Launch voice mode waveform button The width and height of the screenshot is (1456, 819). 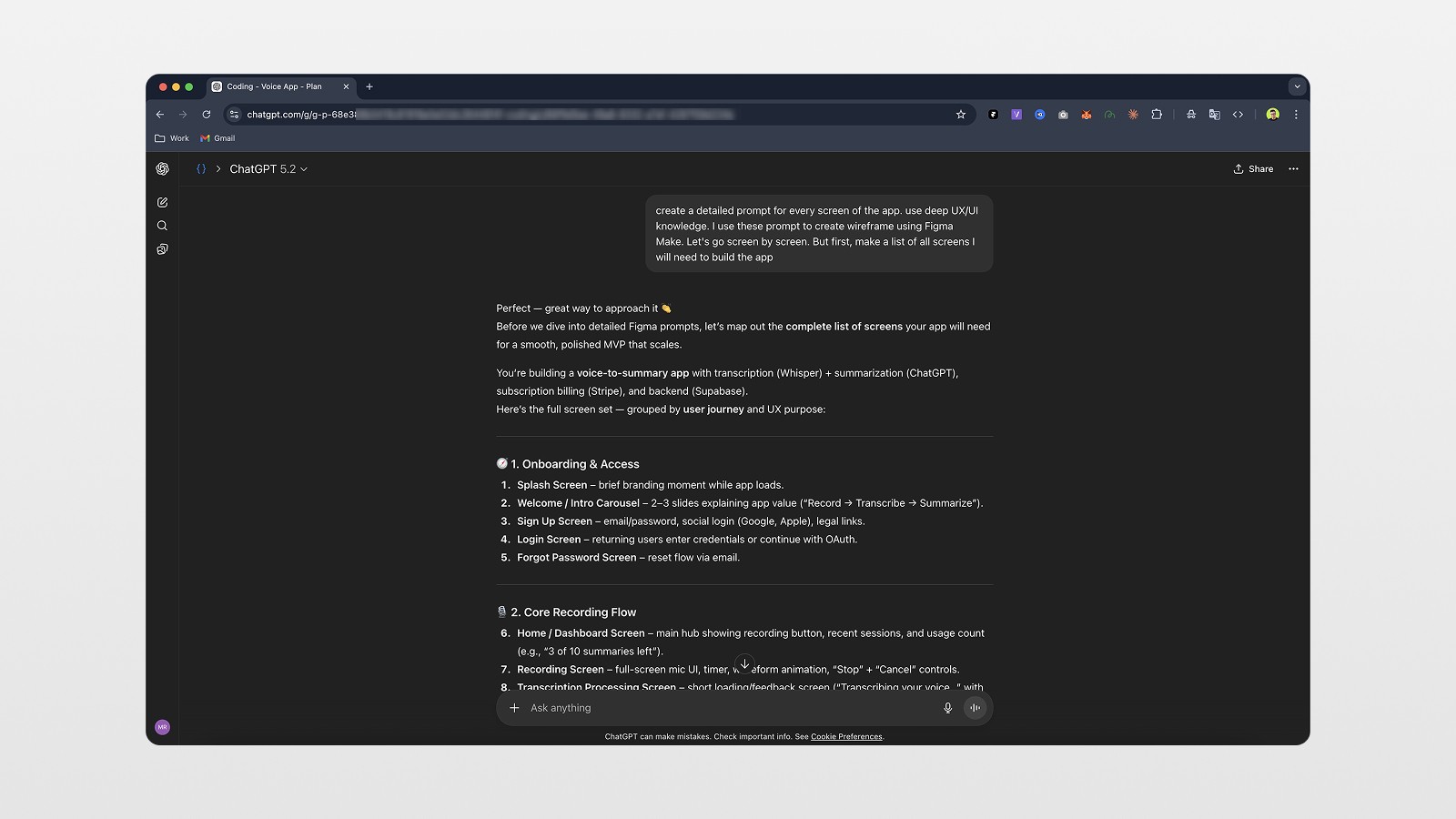tap(975, 708)
